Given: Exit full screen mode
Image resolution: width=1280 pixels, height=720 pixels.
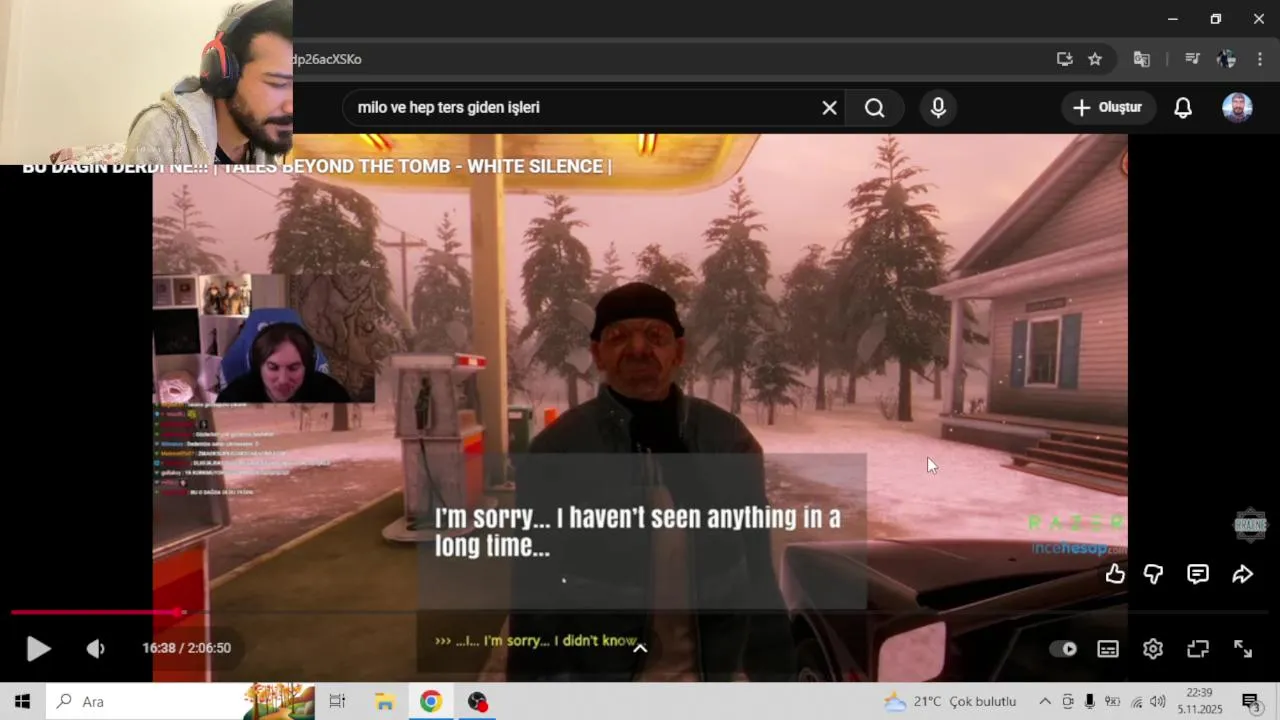Looking at the screenshot, I should (1243, 648).
